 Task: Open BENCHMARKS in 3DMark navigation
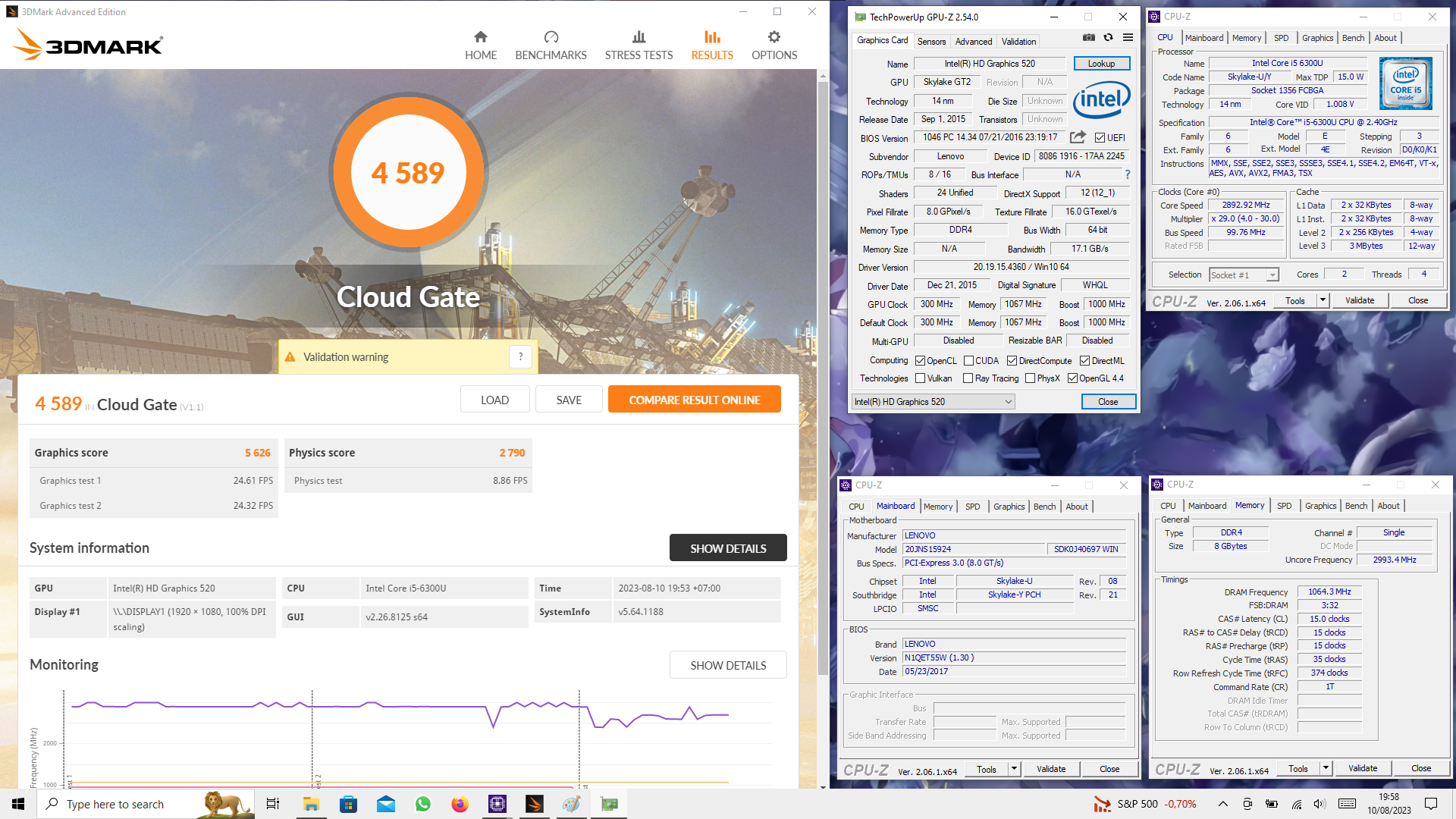(551, 45)
